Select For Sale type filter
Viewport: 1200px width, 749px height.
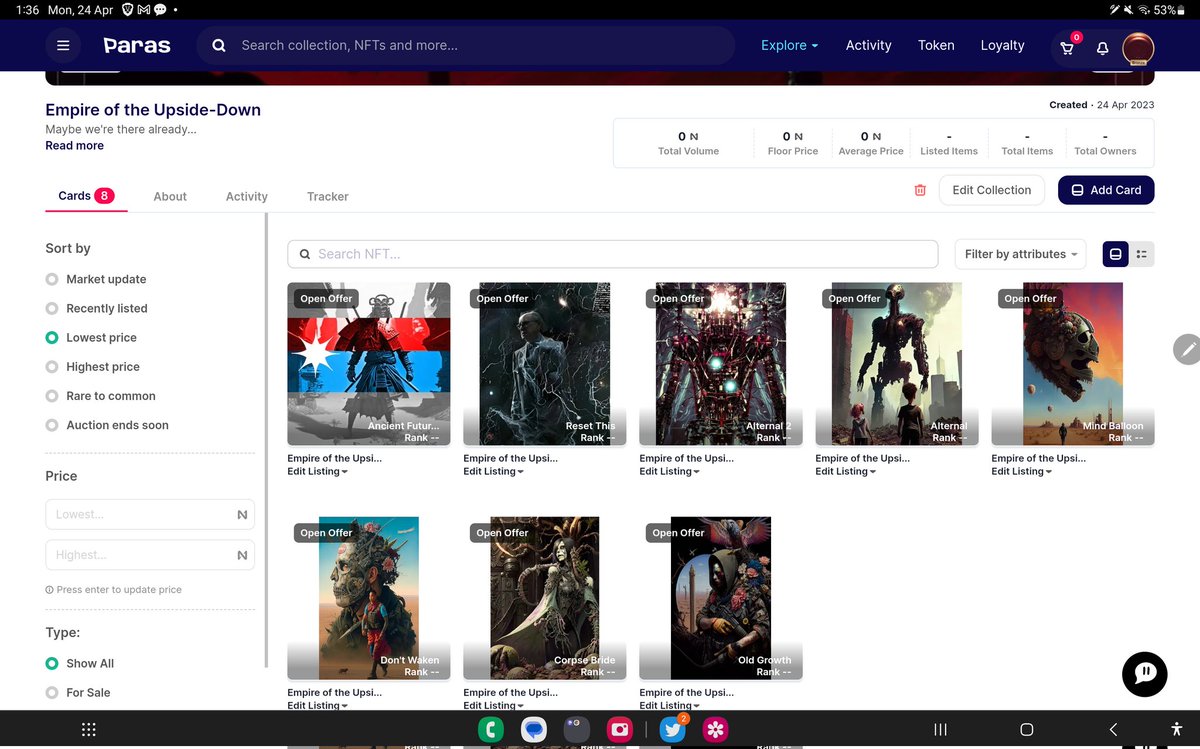point(78,692)
